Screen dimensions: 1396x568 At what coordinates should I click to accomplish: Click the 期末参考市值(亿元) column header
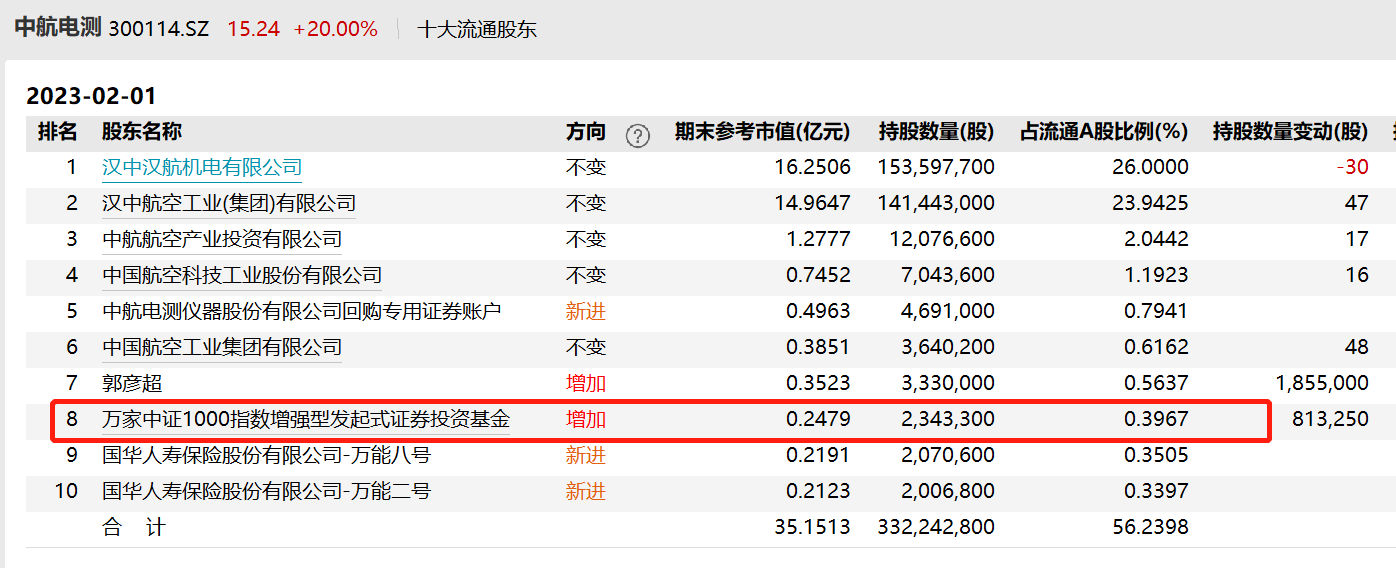tap(763, 132)
